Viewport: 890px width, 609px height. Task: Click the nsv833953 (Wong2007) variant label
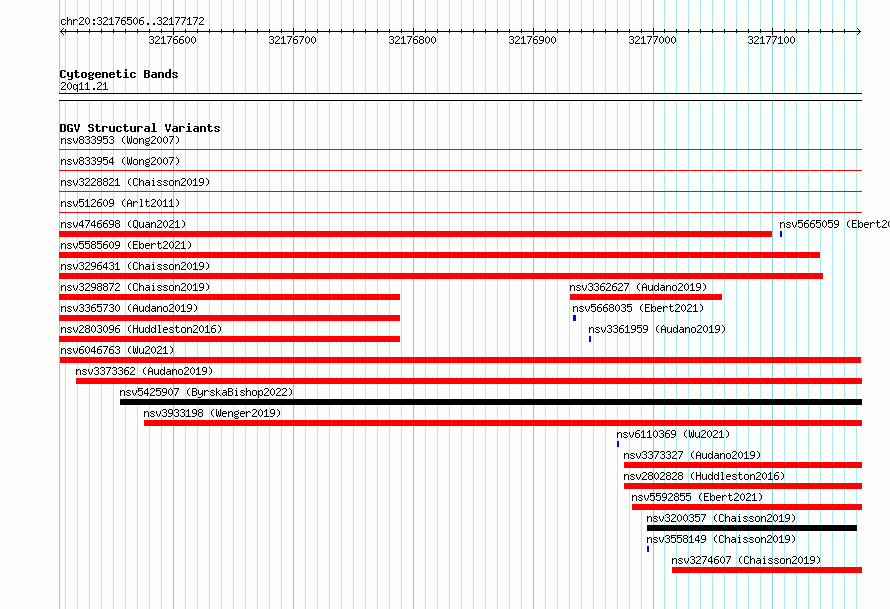tap(120, 140)
